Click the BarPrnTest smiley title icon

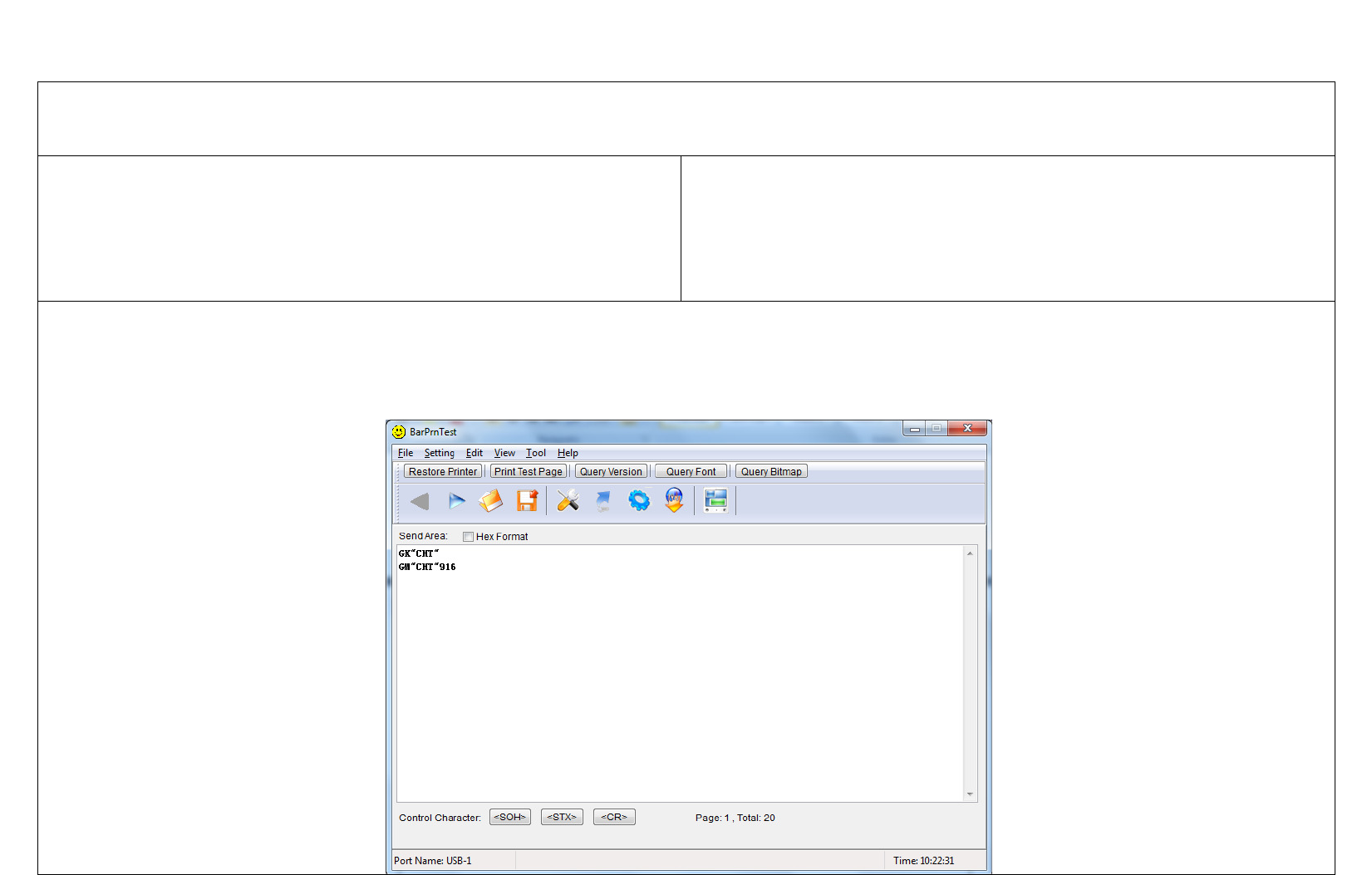coord(399,432)
